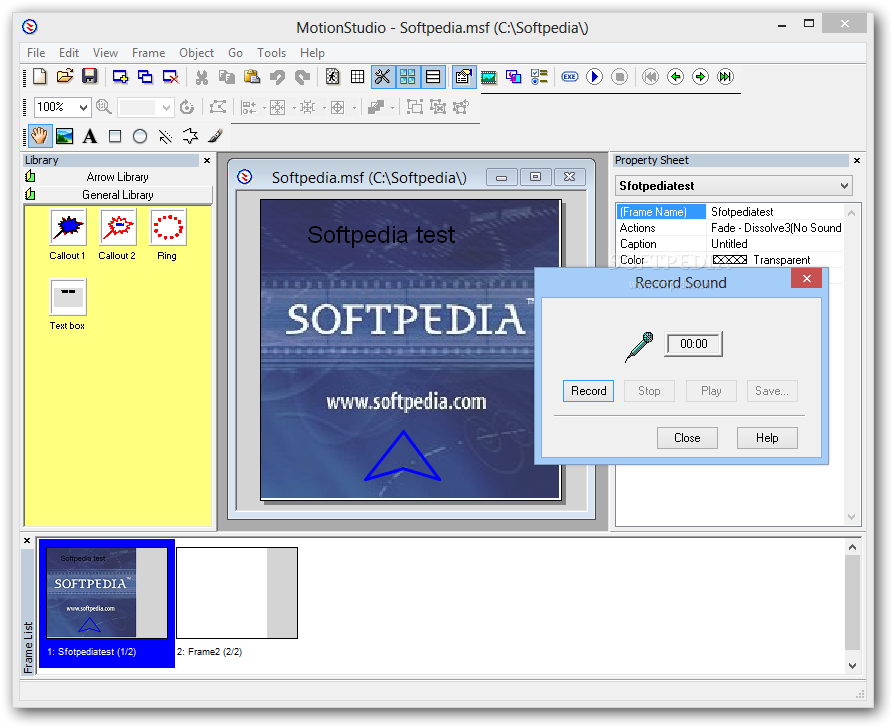
Task: Open the Frame menu
Action: [148, 53]
